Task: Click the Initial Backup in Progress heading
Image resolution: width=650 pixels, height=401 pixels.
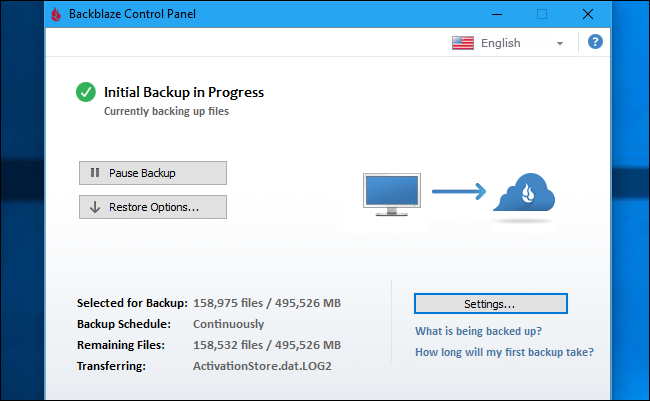Action: tap(184, 92)
